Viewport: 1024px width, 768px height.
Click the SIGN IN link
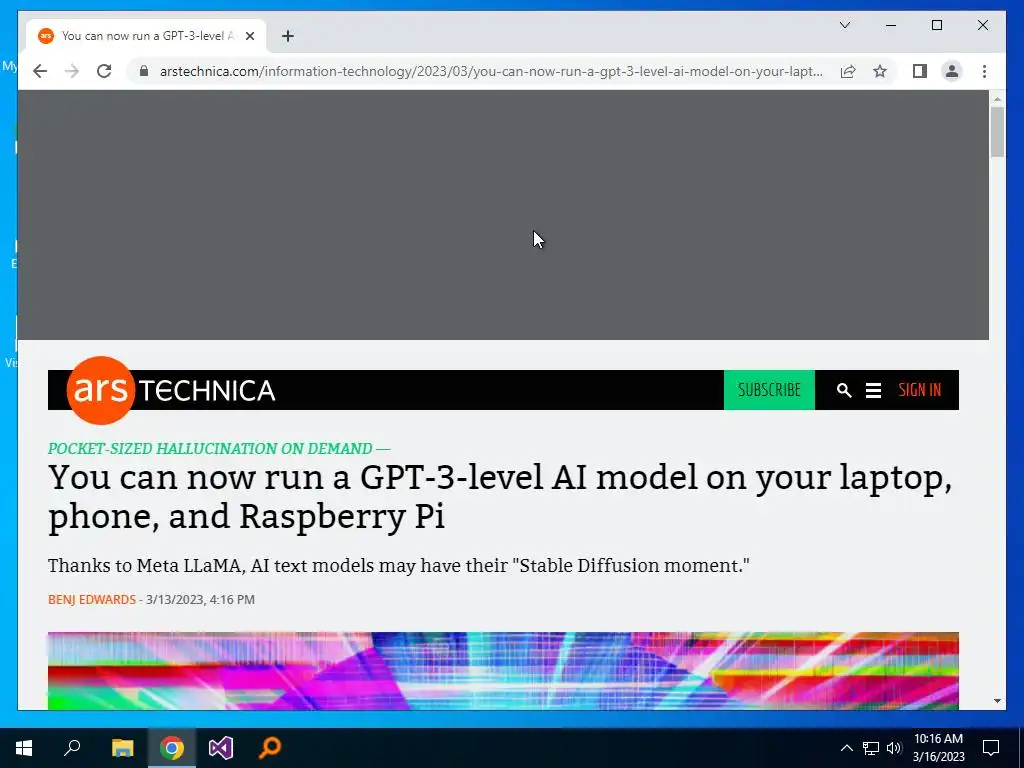point(920,390)
